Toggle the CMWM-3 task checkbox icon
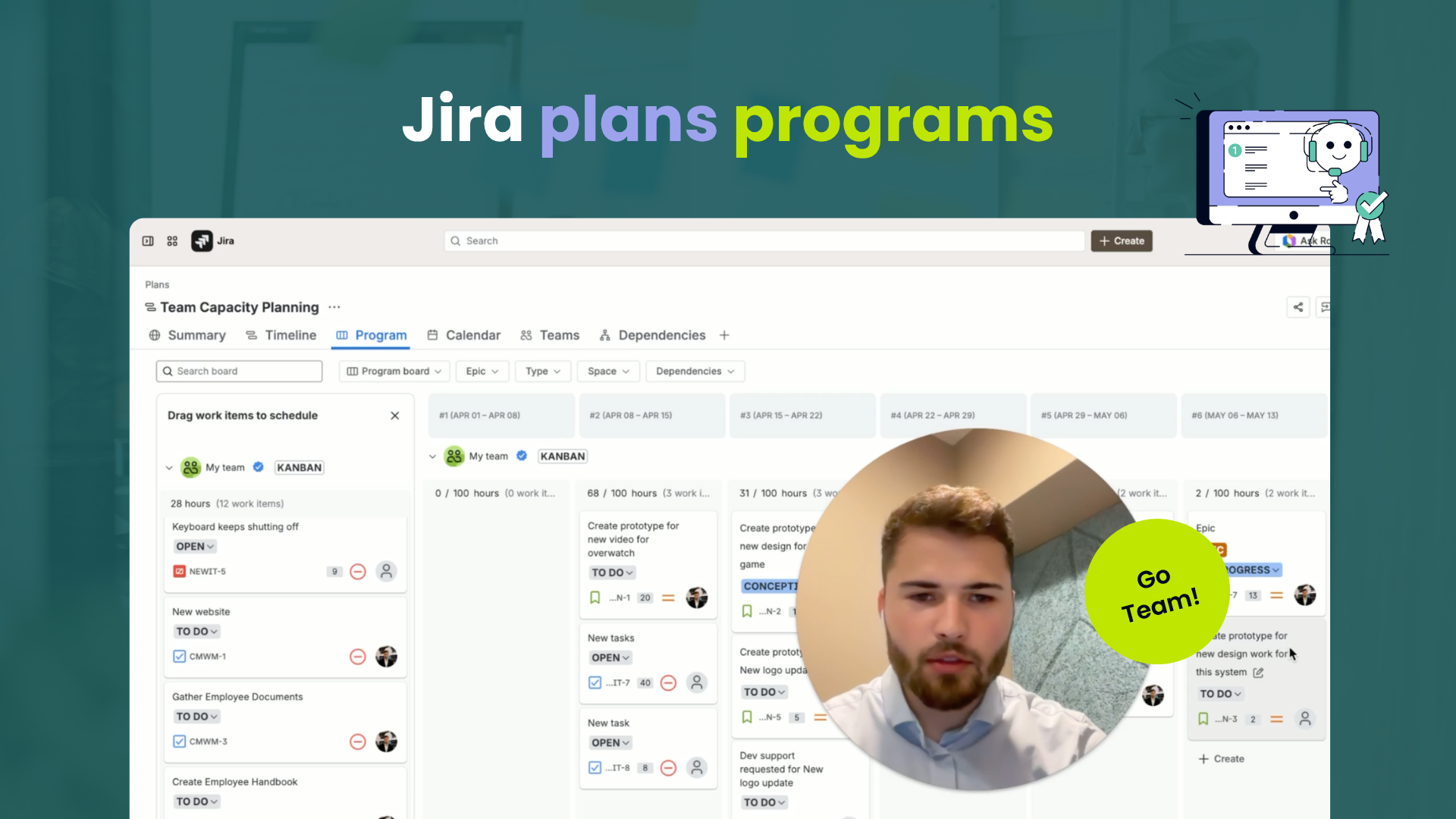Image resolution: width=1456 pixels, height=819 pixels. [x=179, y=741]
